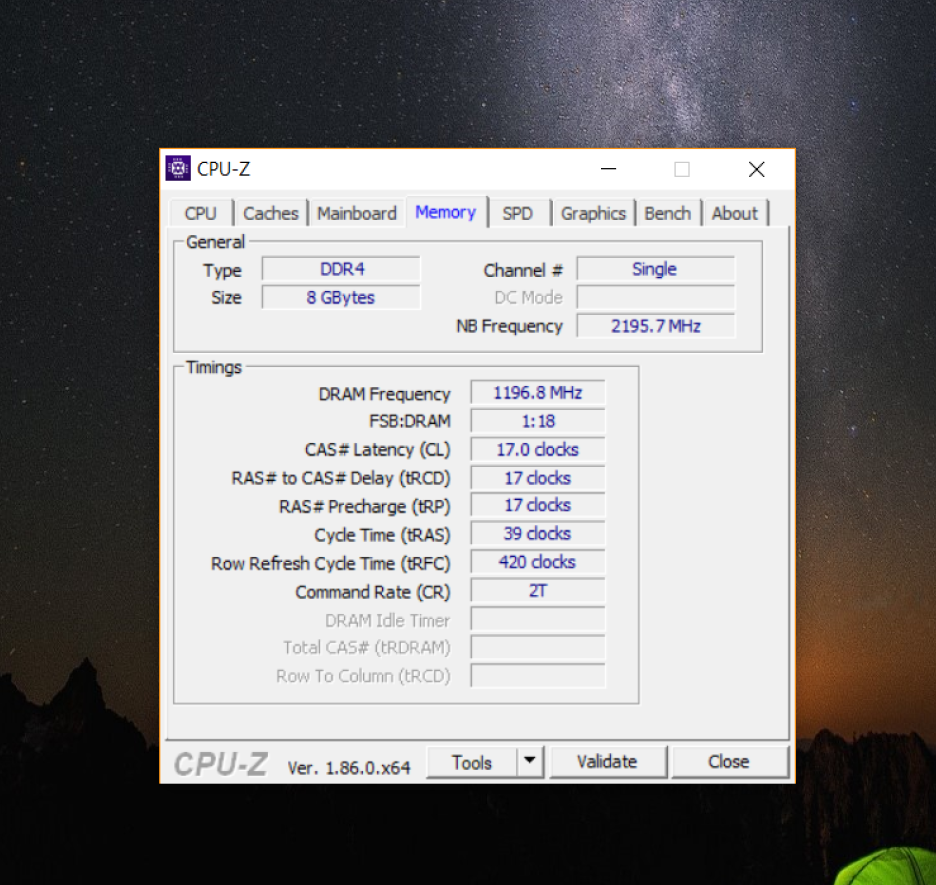Click the Channel # label
The height and width of the screenshot is (885, 936).
(x=523, y=270)
